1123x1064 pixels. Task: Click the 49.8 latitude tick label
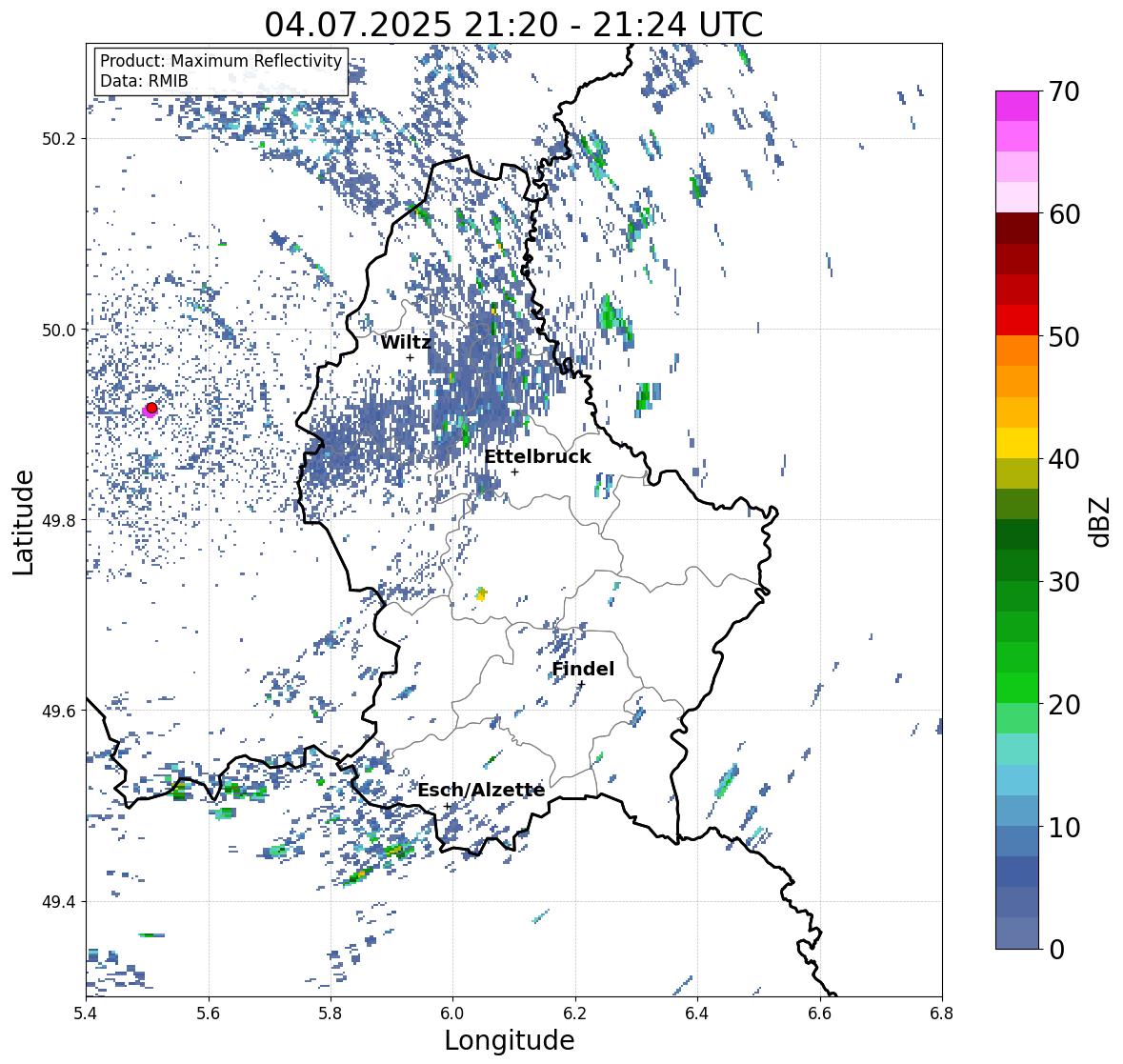coord(60,520)
